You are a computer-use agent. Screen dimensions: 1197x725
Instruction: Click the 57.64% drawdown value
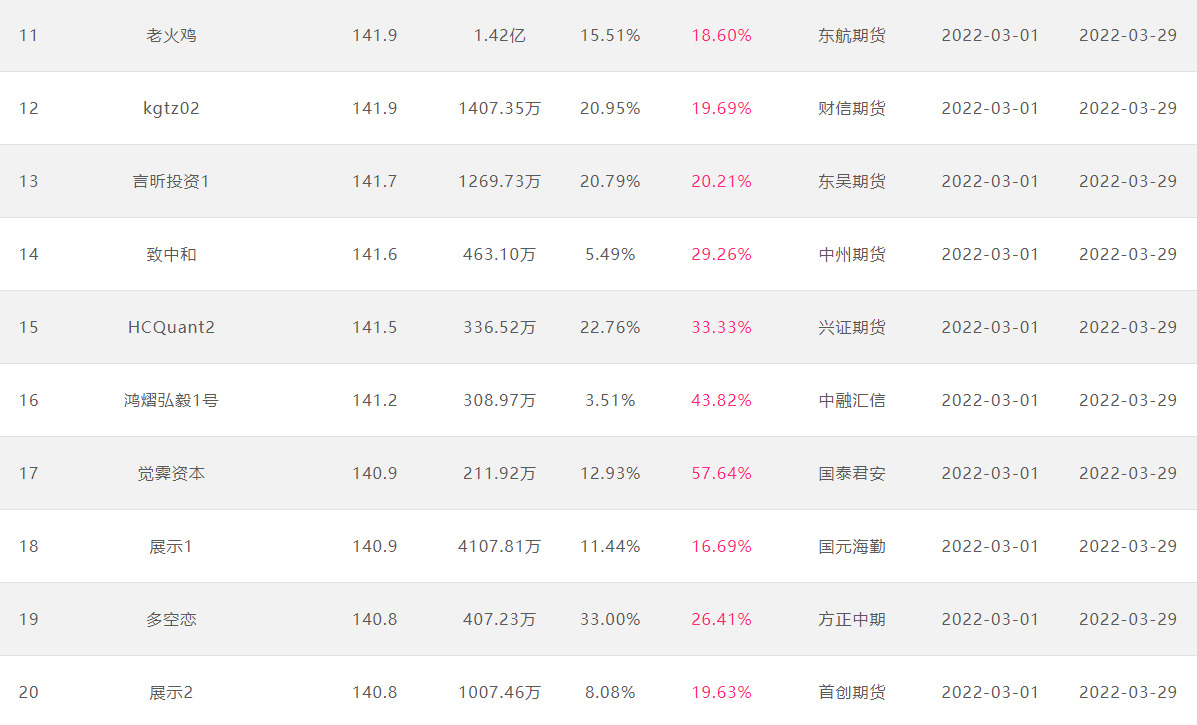coord(721,473)
